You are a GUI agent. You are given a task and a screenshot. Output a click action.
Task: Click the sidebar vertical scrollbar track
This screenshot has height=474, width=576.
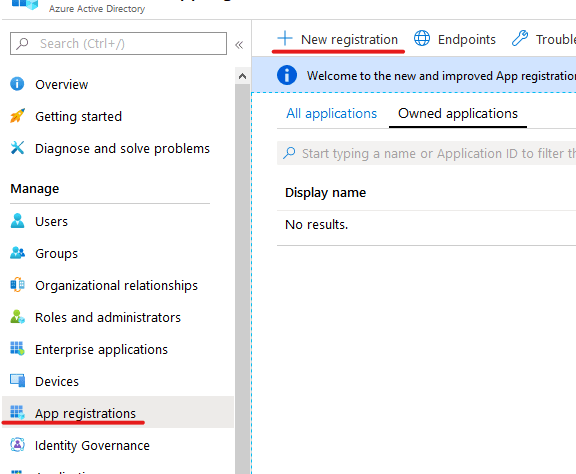[x=242, y=279]
